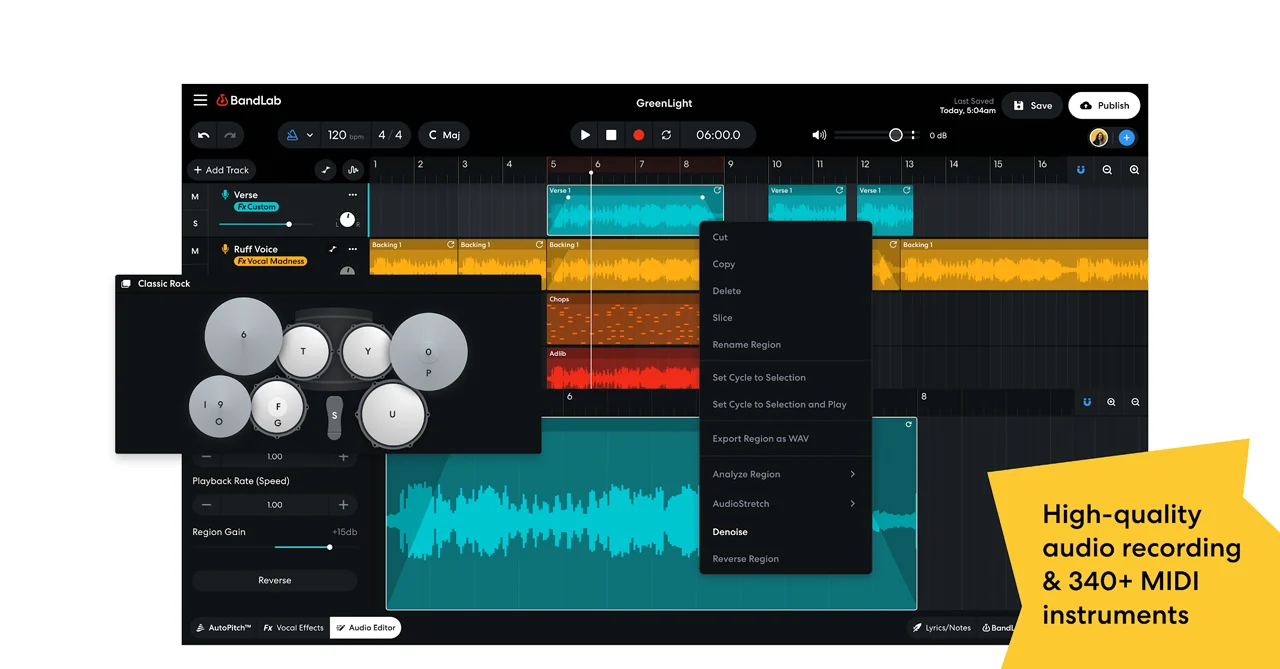
Task: Select Copy in the context menu
Action: coord(785,264)
